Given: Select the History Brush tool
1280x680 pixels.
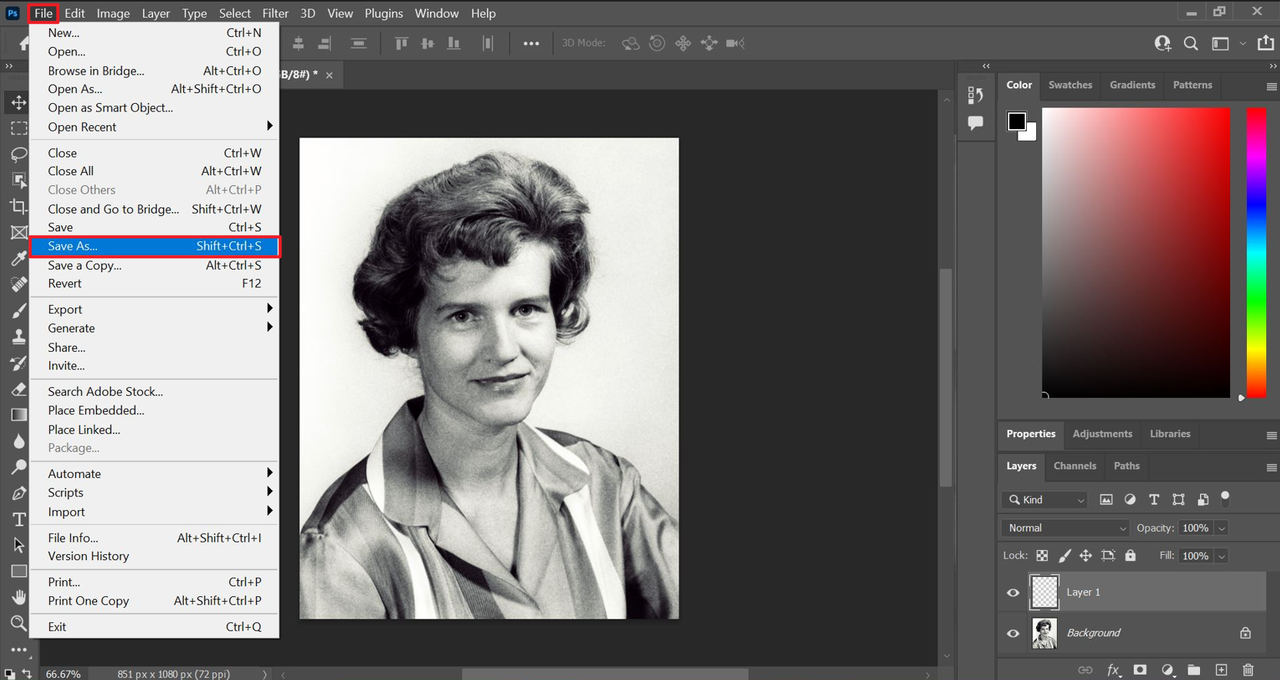Looking at the screenshot, I should point(19,362).
